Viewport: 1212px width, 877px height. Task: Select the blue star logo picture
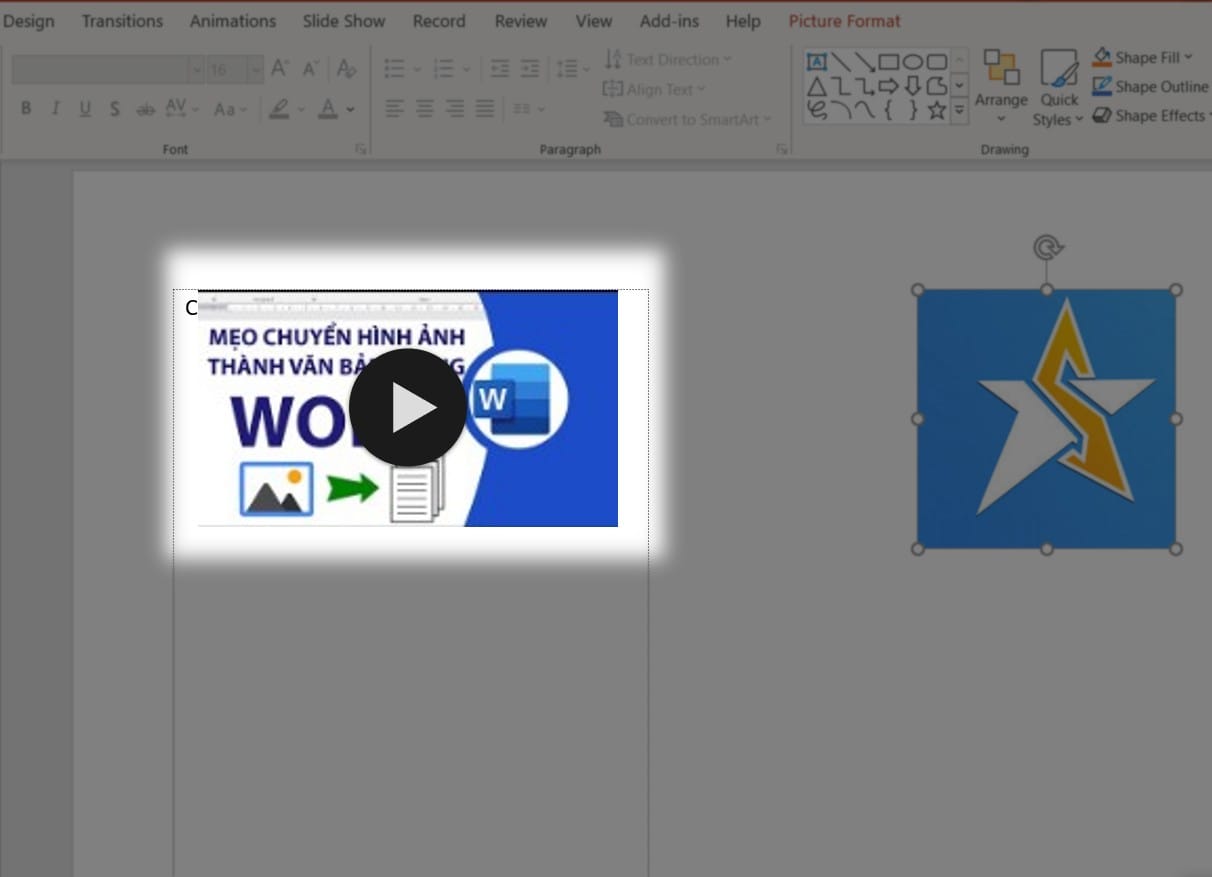(1047, 419)
